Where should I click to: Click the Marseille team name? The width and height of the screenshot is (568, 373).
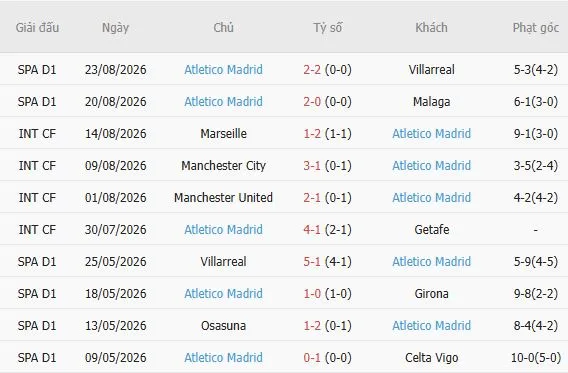tap(224, 134)
